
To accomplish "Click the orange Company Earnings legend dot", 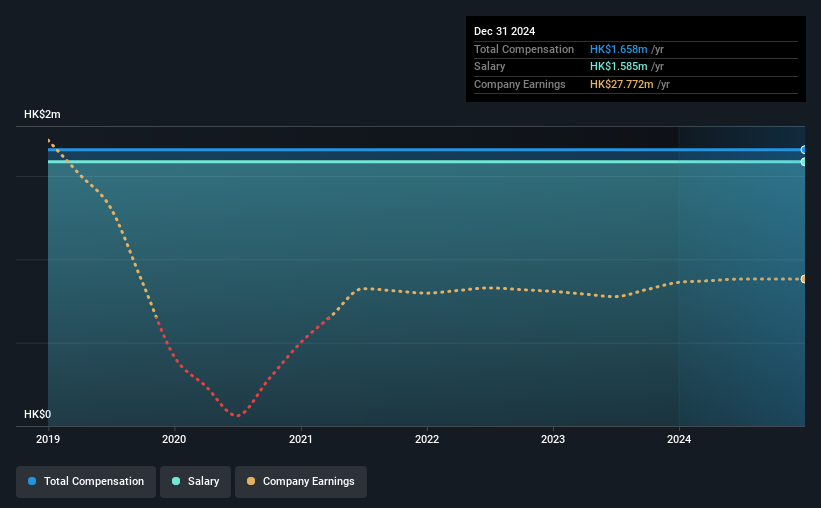I will coord(251,481).
